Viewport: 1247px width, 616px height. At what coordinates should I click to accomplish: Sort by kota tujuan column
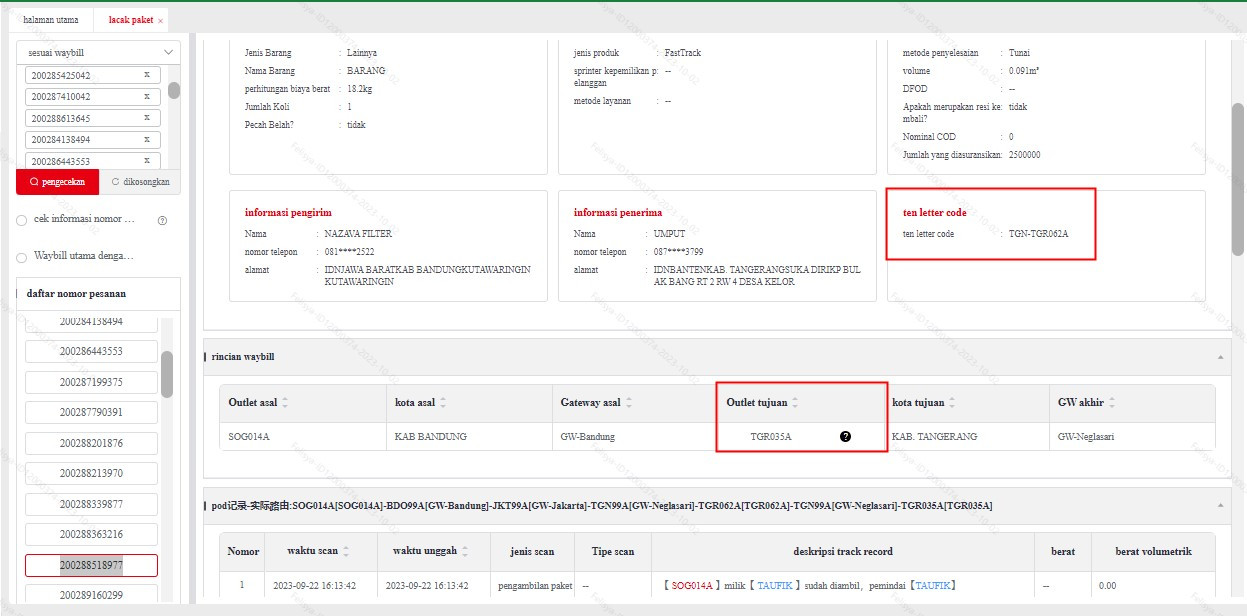[952, 403]
